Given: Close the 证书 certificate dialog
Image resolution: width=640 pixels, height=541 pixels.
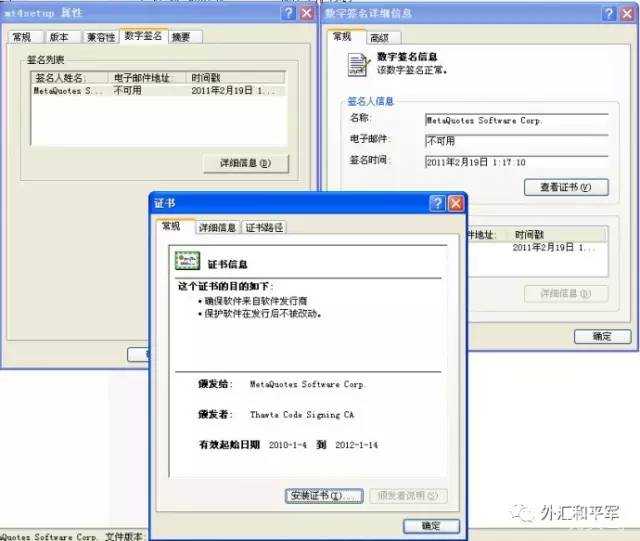Looking at the screenshot, I should click(456, 203).
